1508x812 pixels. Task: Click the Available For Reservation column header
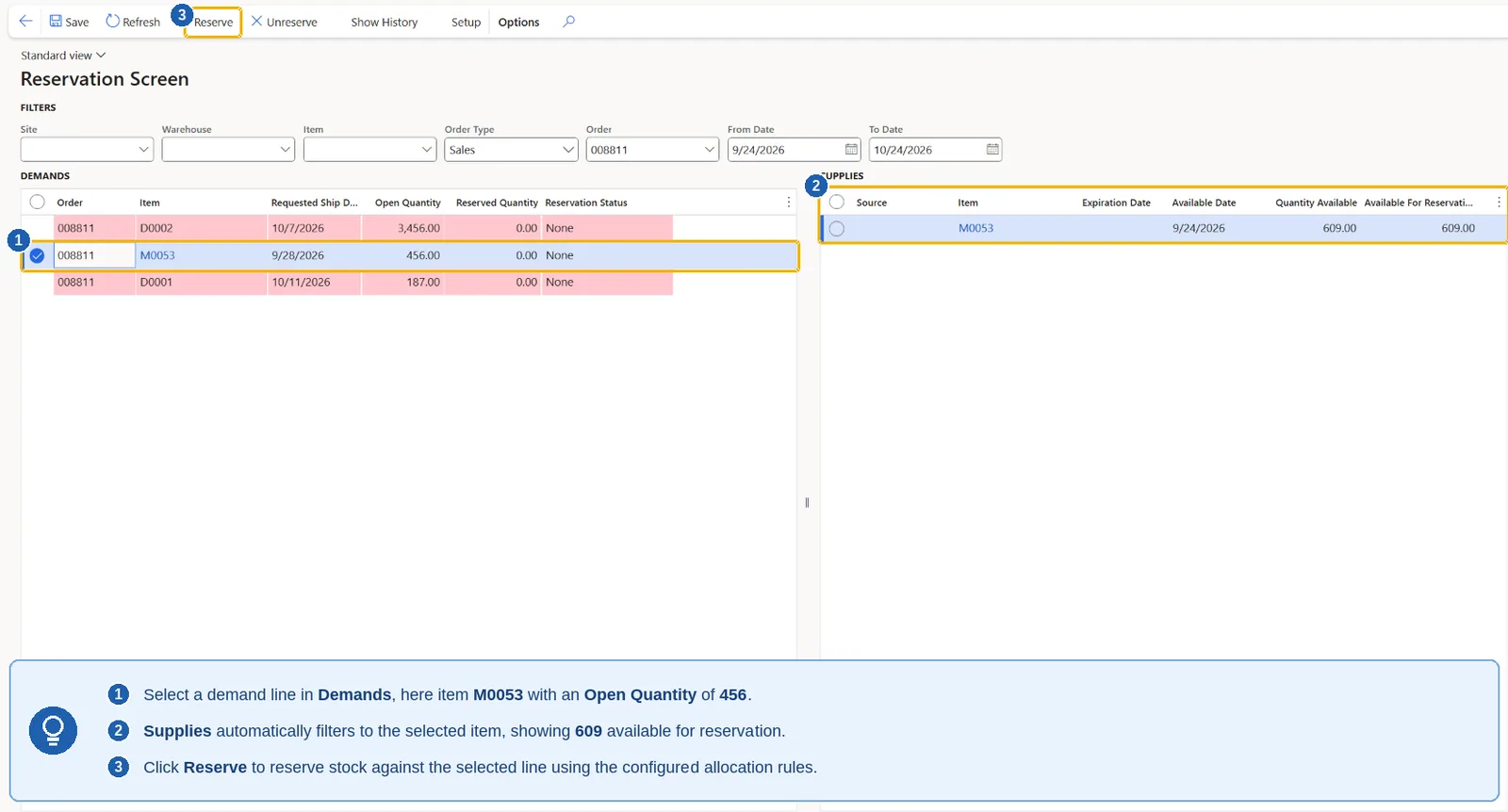click(1418, 203)
